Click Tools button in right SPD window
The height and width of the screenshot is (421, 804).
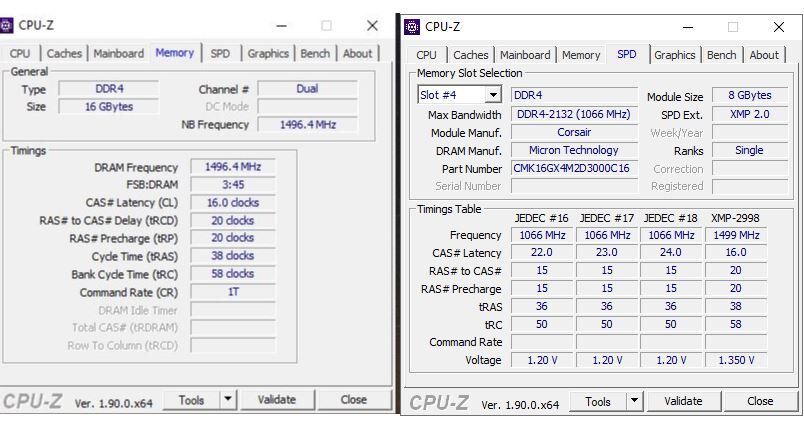tap(598, 401)
